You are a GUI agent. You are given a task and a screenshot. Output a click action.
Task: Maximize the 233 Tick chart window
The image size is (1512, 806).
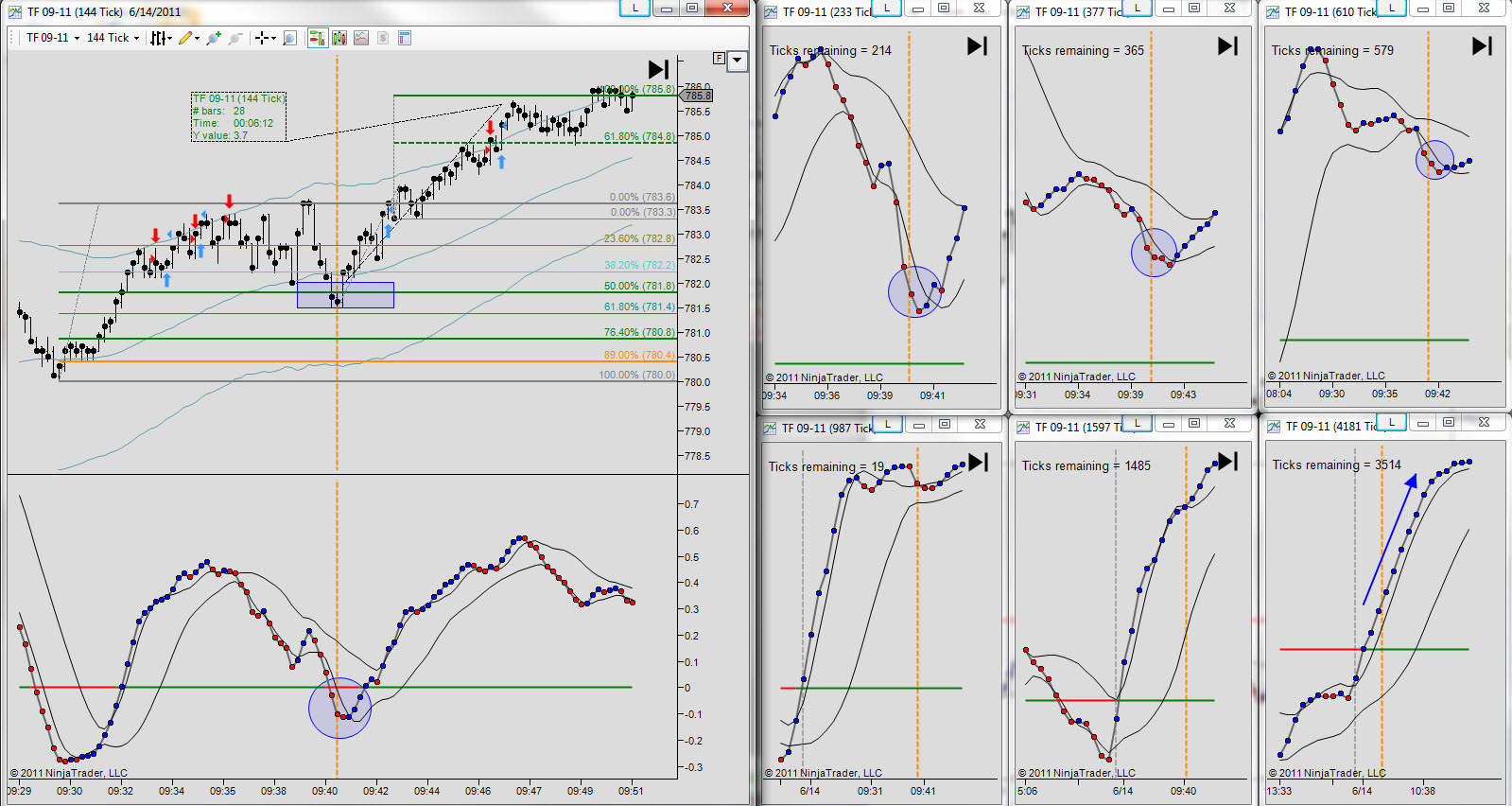click(944, 8)
